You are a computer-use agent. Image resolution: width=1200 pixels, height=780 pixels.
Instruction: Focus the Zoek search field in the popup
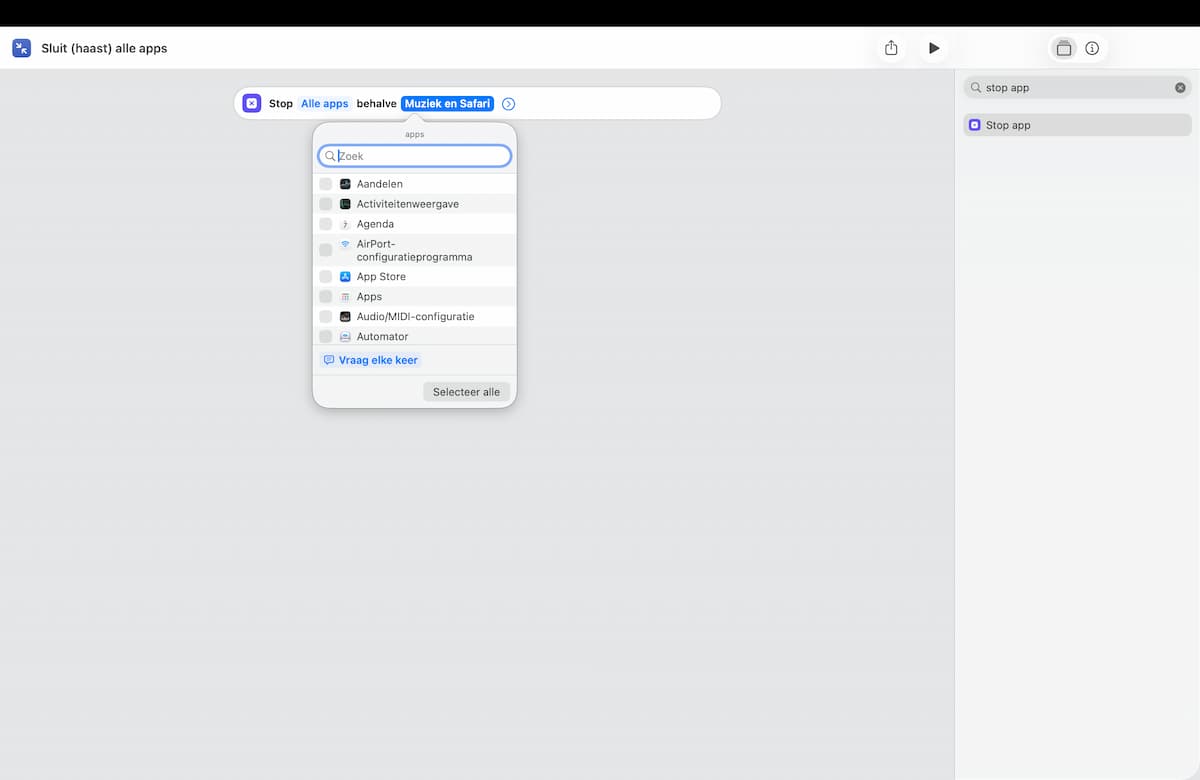point(415,156)
